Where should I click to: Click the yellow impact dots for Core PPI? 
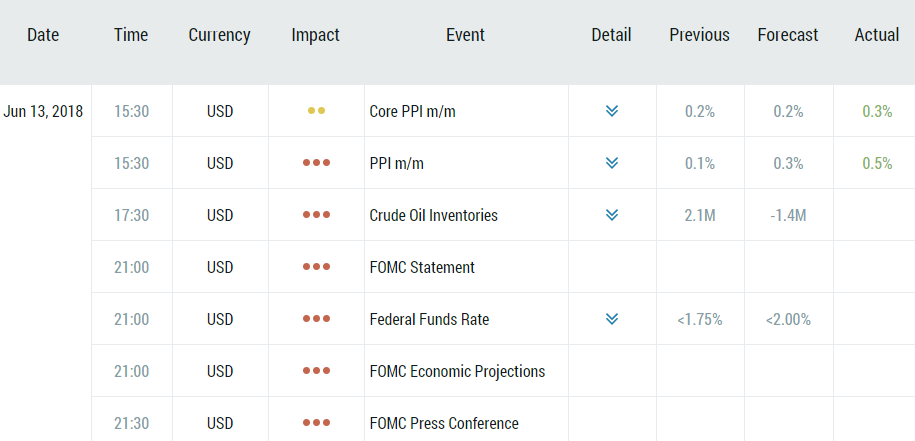pos(316,111)
